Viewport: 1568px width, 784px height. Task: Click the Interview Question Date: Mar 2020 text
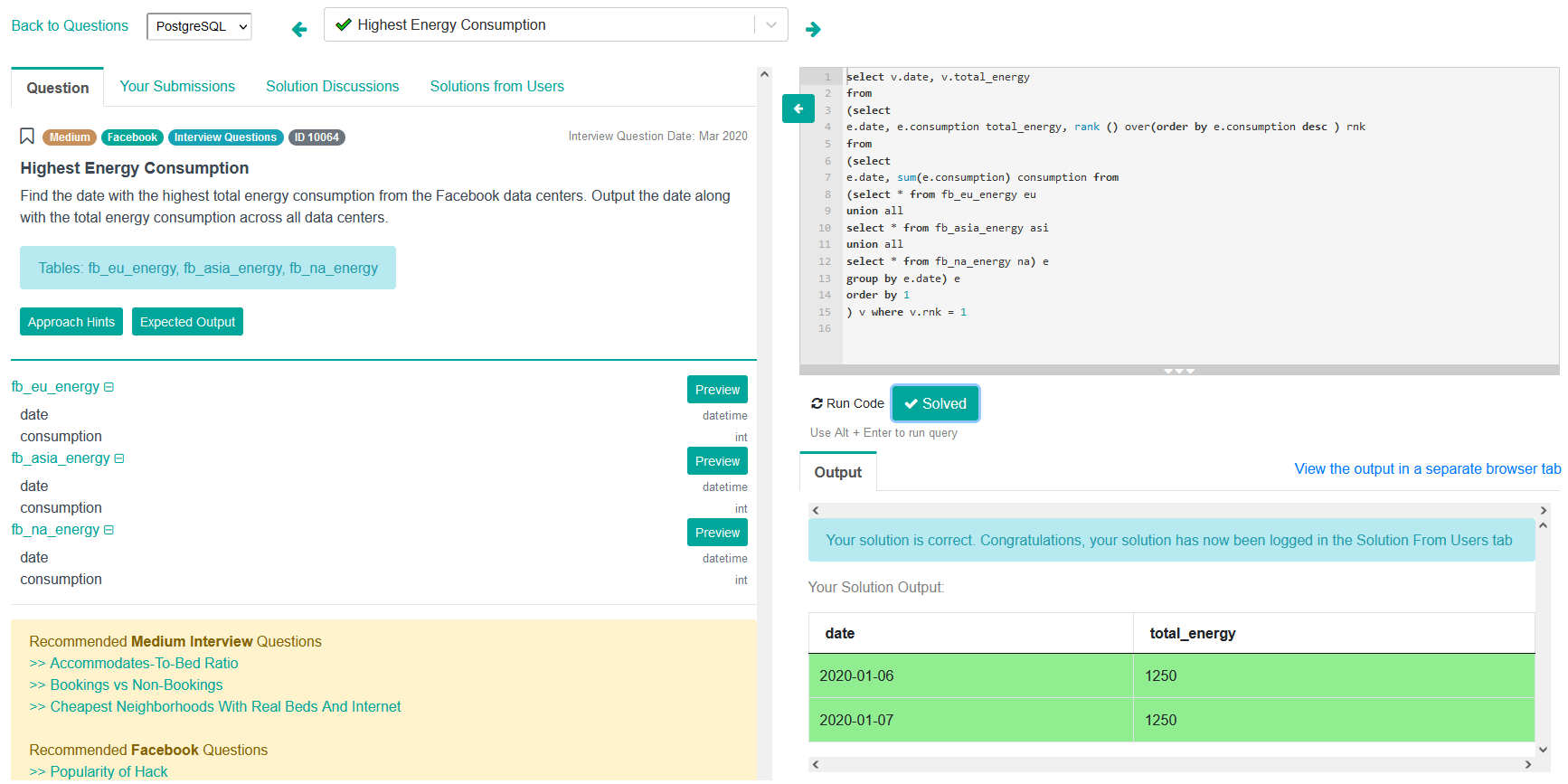(657, 137)
